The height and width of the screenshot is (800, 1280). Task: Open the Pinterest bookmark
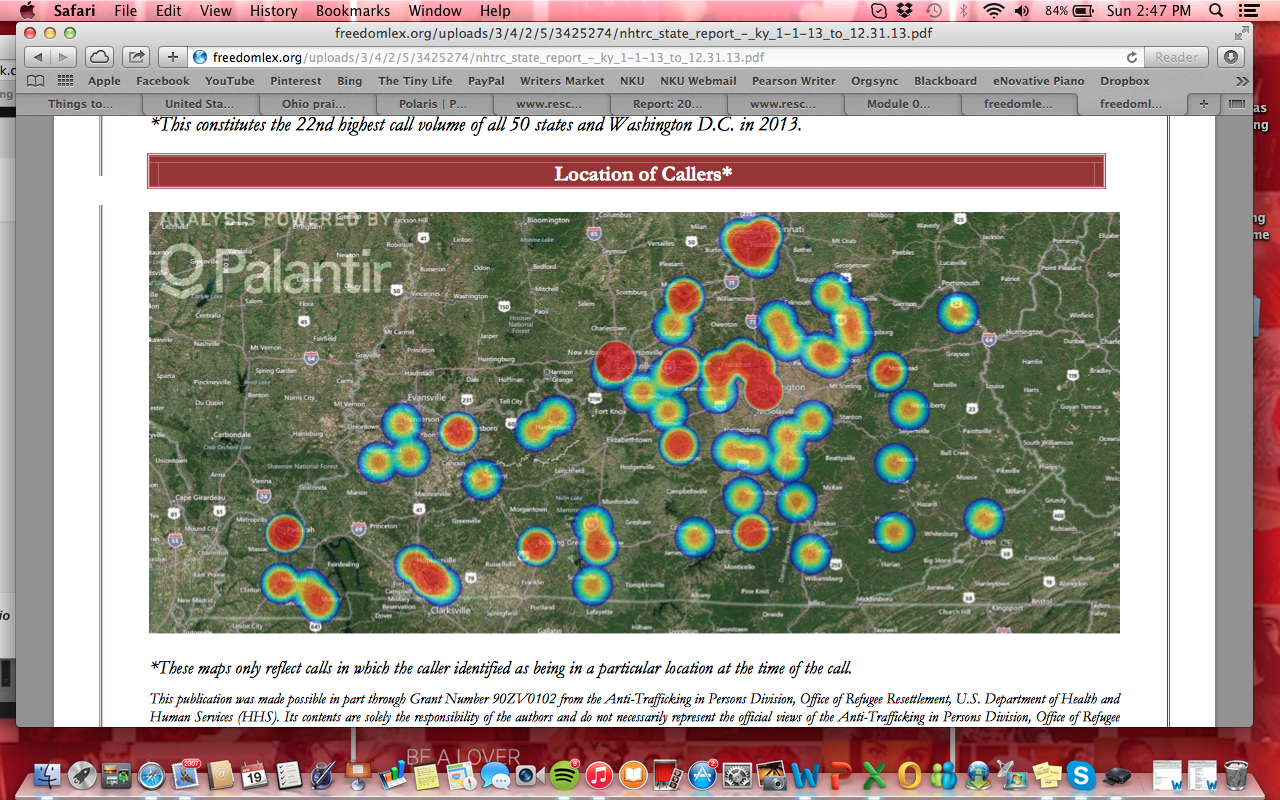pyautogui.click(x=296, y=81)
